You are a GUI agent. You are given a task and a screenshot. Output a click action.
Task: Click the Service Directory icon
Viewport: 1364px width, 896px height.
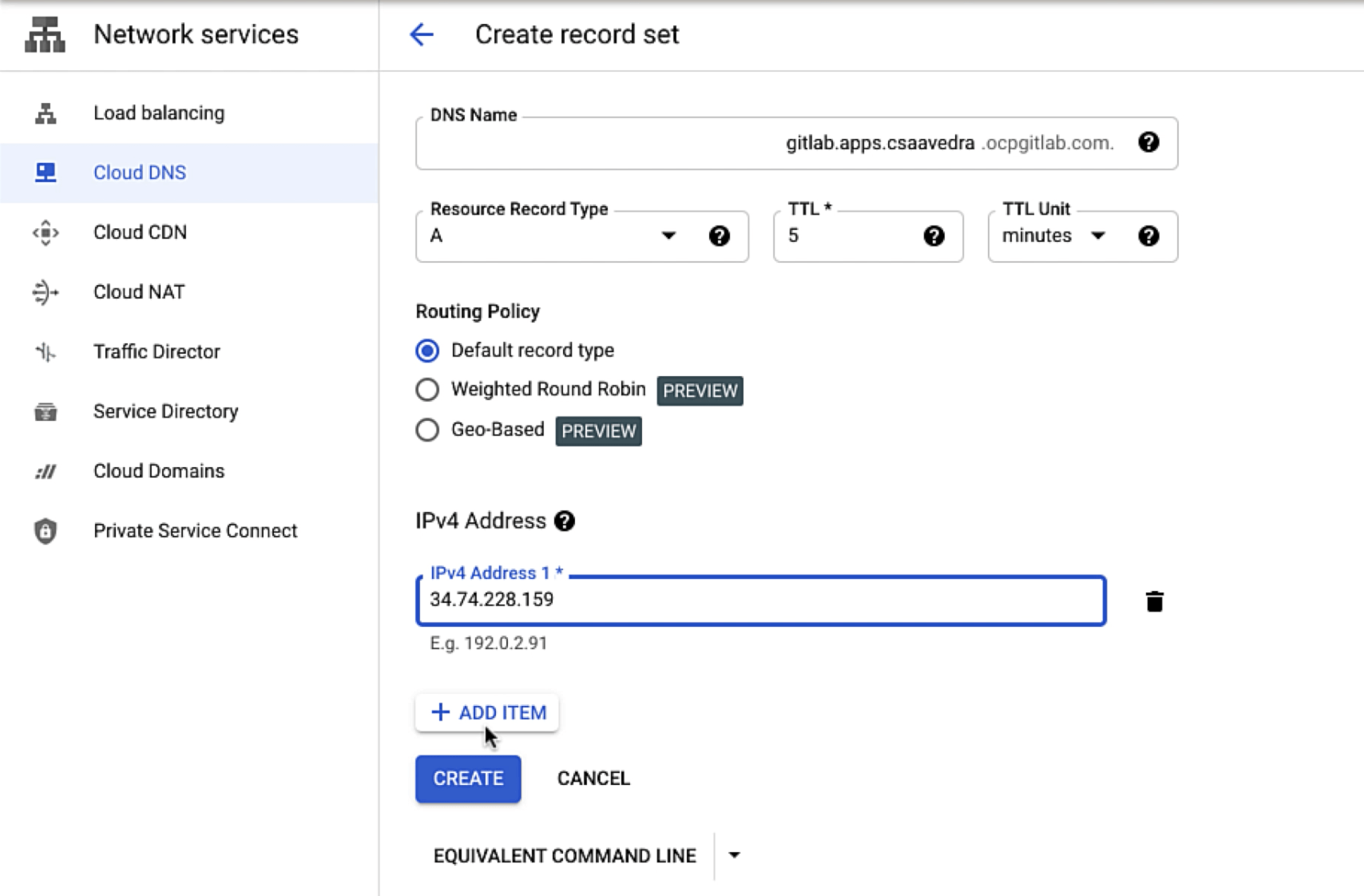(46, 411)
